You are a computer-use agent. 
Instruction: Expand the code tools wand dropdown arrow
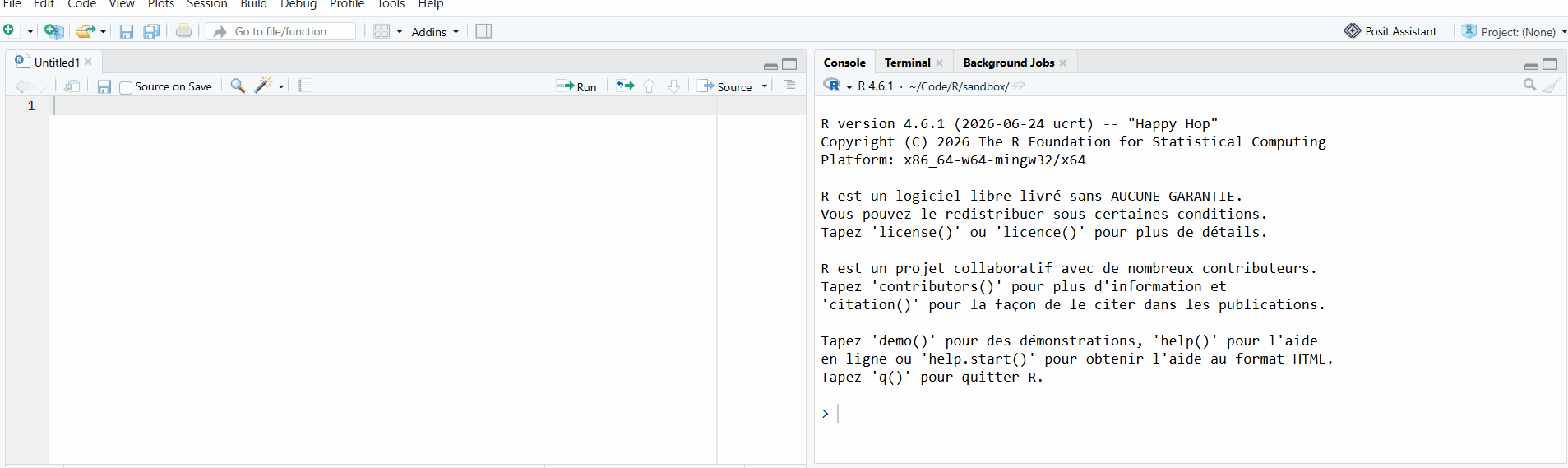tap(281, 86)
